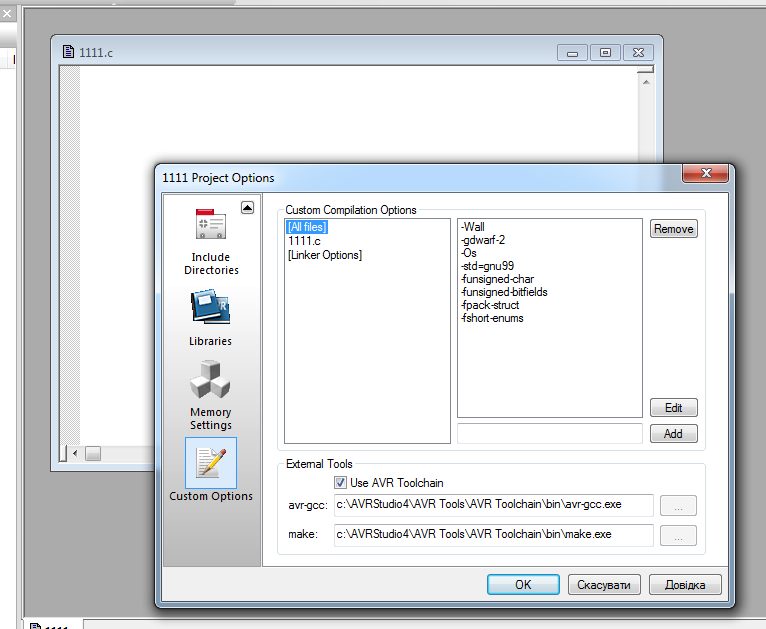
Task: Select [Linker Options] in the file list
Action: coord(325,255)
